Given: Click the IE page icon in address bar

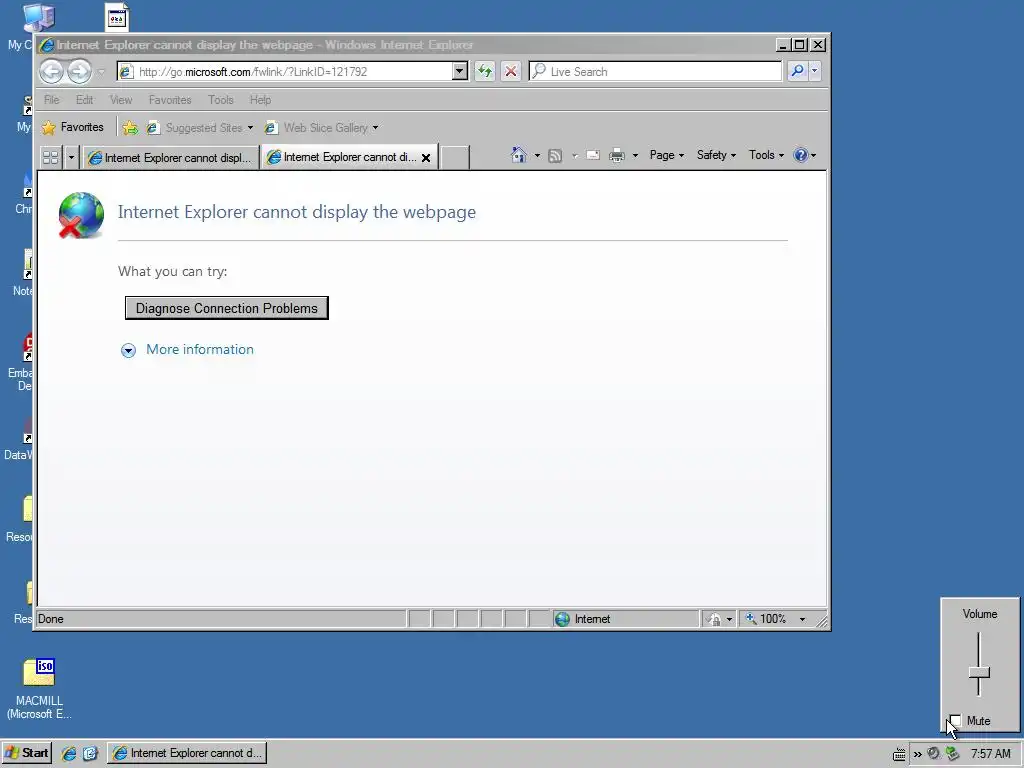Looking at the screenshot, I should tap(127, 71).
